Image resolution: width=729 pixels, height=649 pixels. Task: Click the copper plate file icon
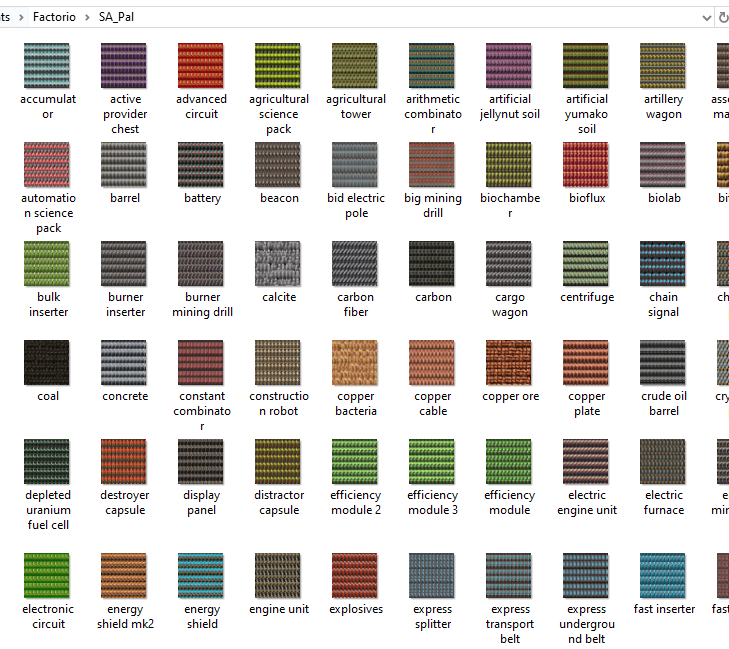coord(585,363)
